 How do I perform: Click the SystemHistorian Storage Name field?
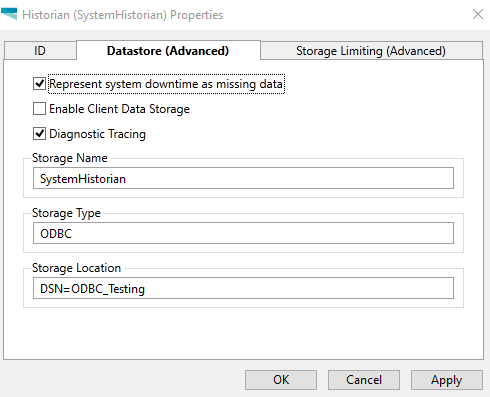[243, 178]
